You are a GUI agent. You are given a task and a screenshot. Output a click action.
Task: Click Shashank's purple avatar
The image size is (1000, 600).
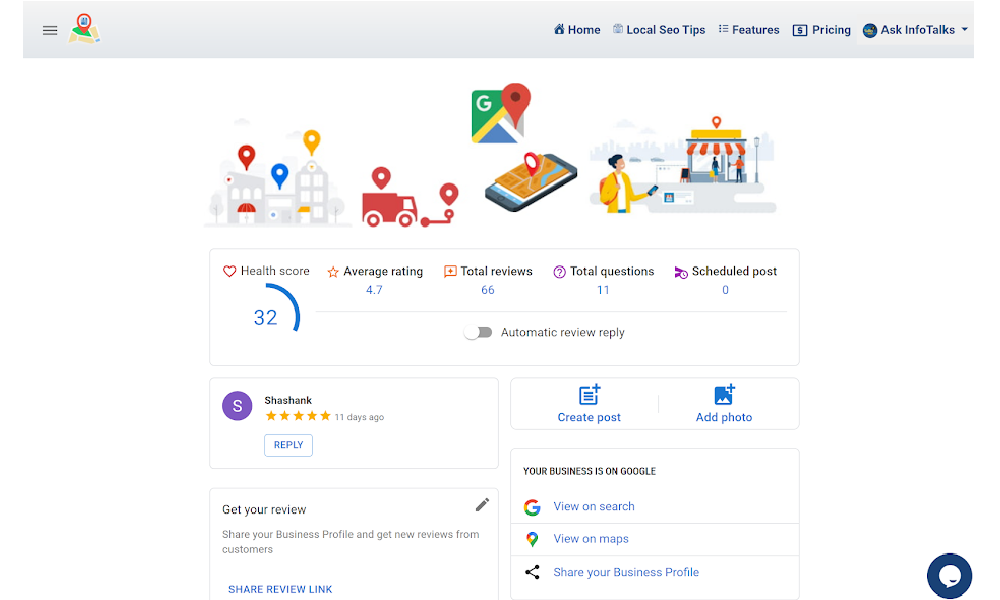point(237,405)
